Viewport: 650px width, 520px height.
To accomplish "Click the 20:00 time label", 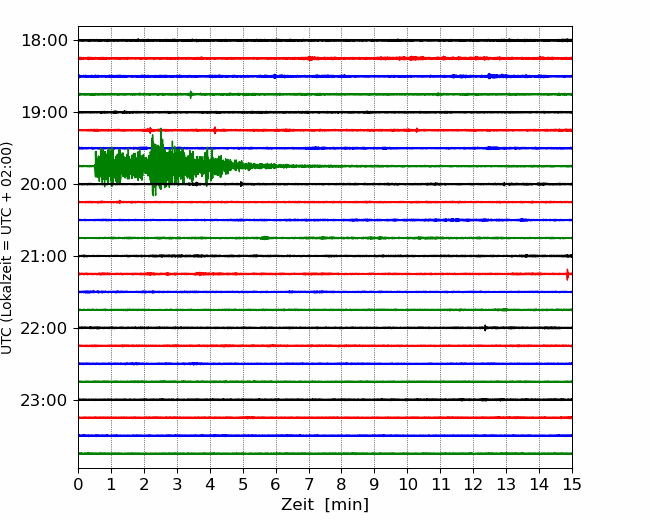I will click(44, 185).
